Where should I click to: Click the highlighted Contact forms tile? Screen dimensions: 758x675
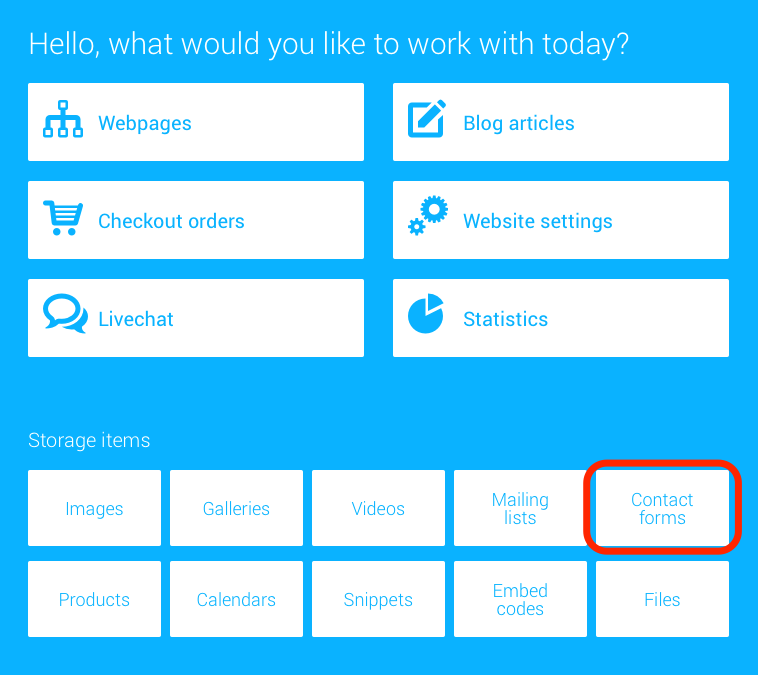662,508
